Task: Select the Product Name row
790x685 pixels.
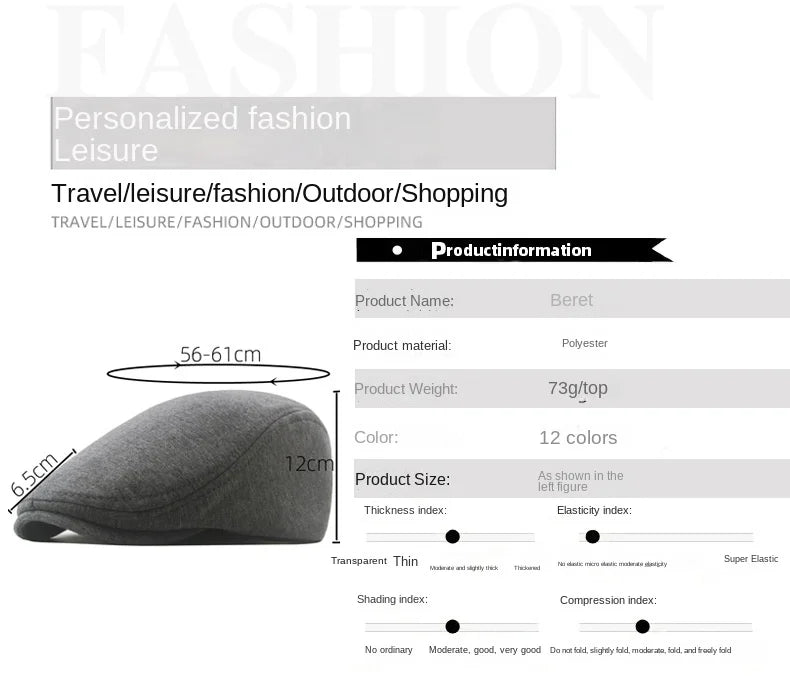Action: pos(572,300)
